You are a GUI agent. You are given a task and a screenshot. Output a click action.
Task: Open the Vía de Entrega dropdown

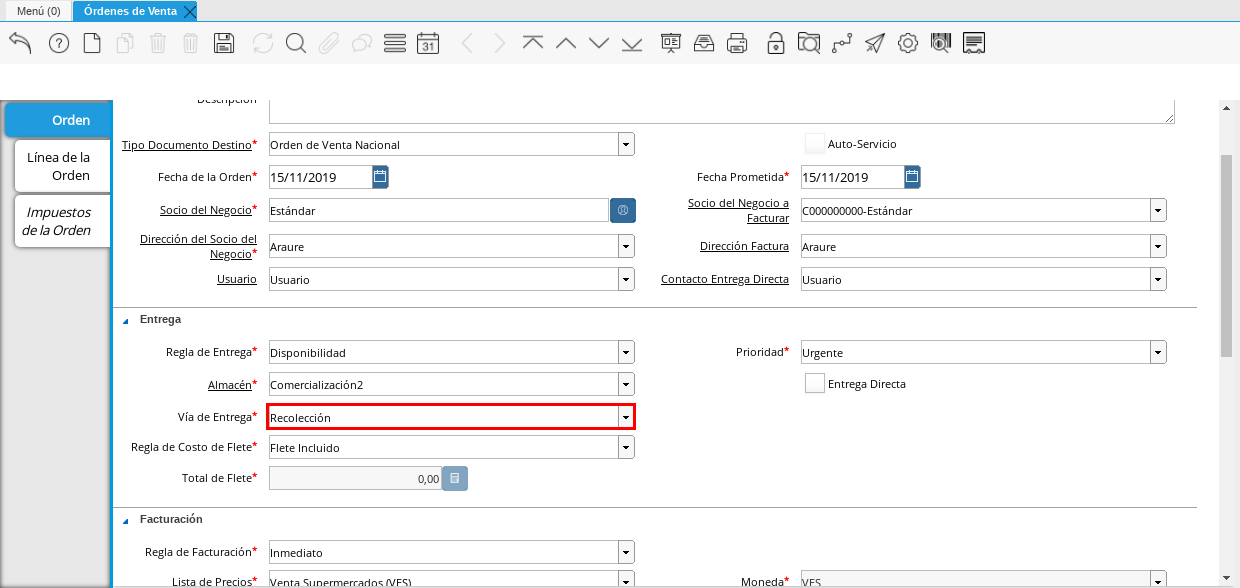626,417
